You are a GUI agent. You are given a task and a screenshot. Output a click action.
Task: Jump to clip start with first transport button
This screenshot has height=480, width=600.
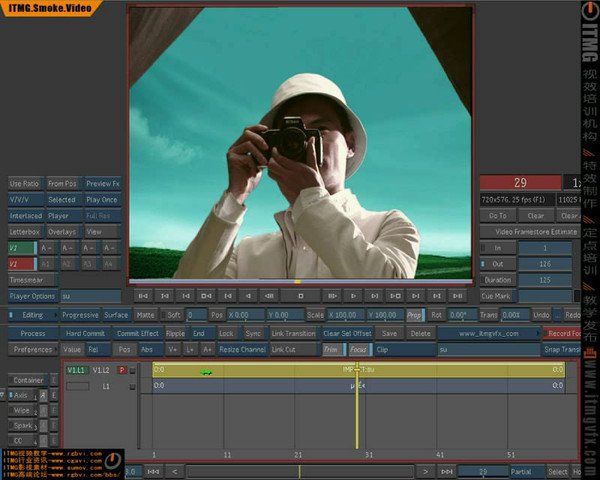click(143, 296)
